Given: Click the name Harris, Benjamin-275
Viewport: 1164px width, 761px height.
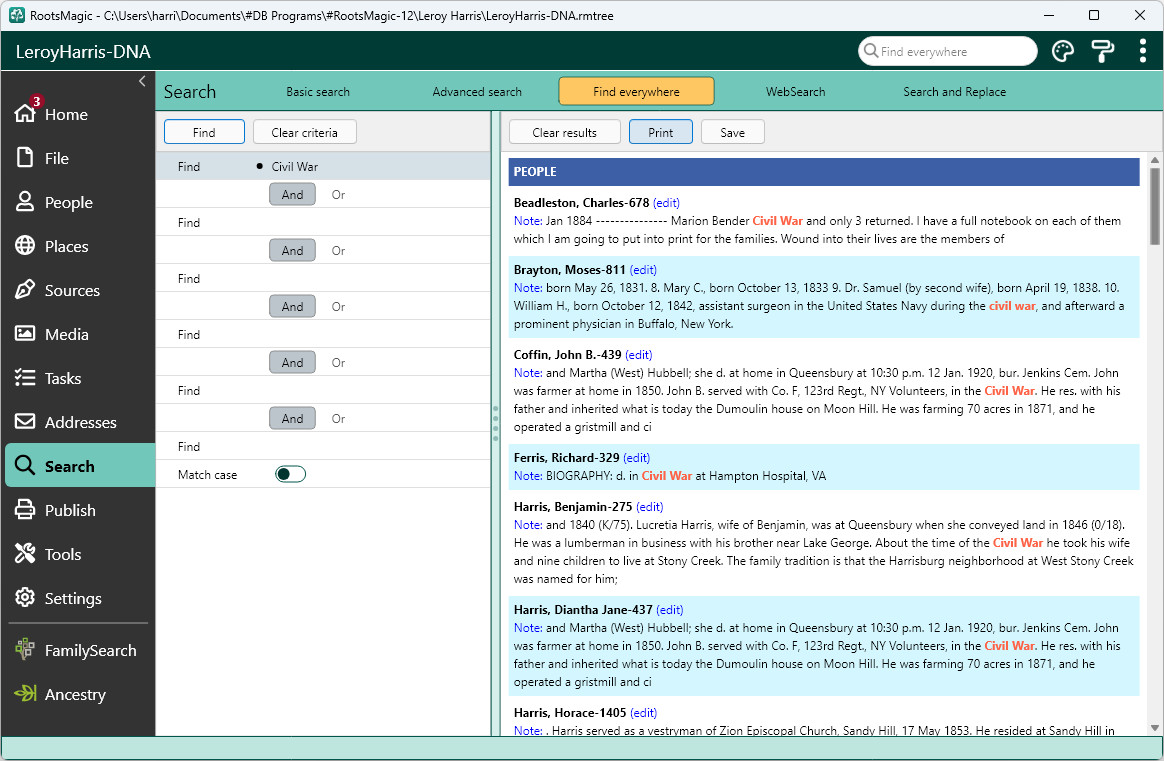Looking at the screenshot, I should coord(573,507).
